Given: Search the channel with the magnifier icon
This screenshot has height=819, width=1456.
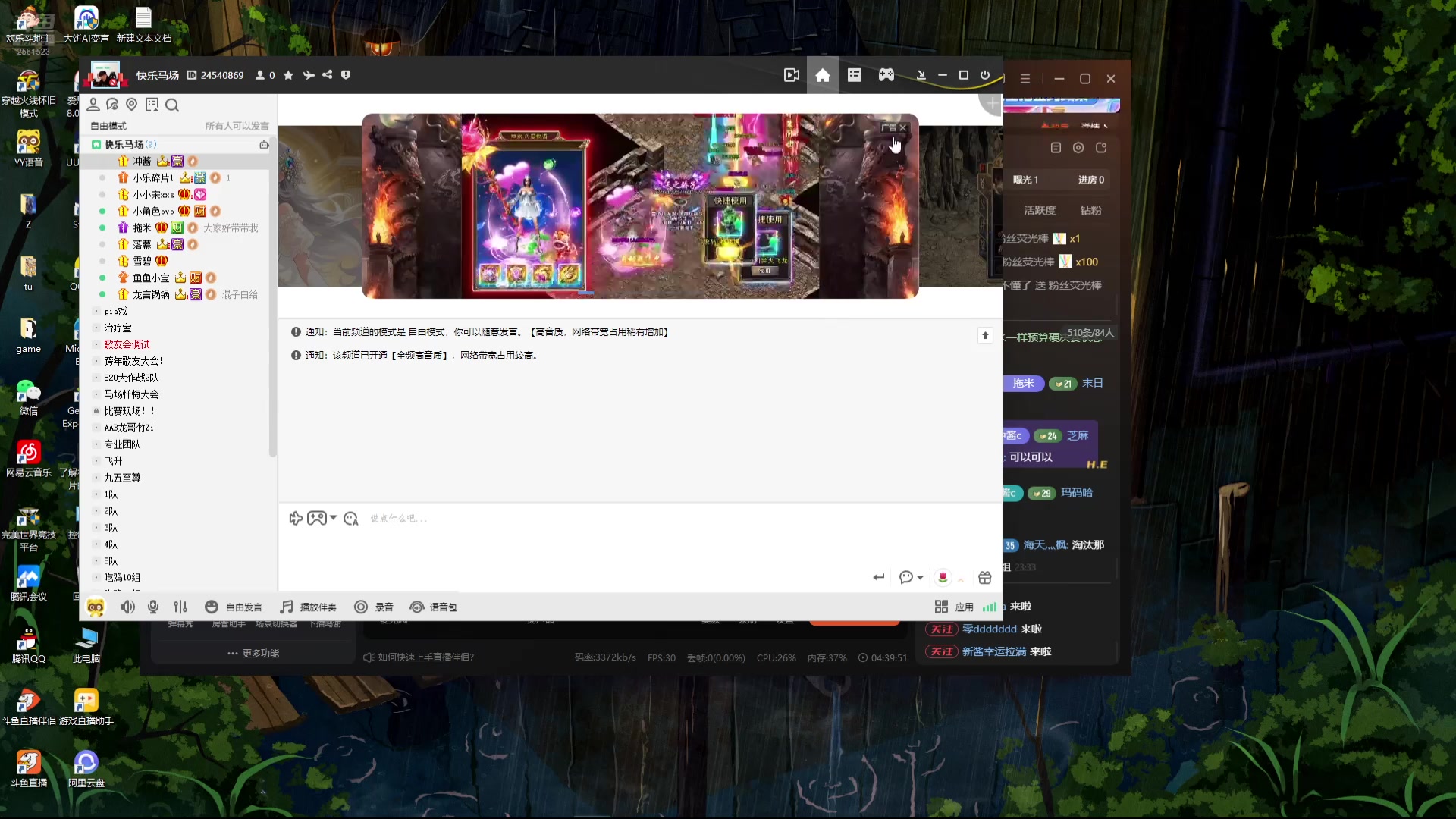Looking at the screenshot, I should click(172, 105).
